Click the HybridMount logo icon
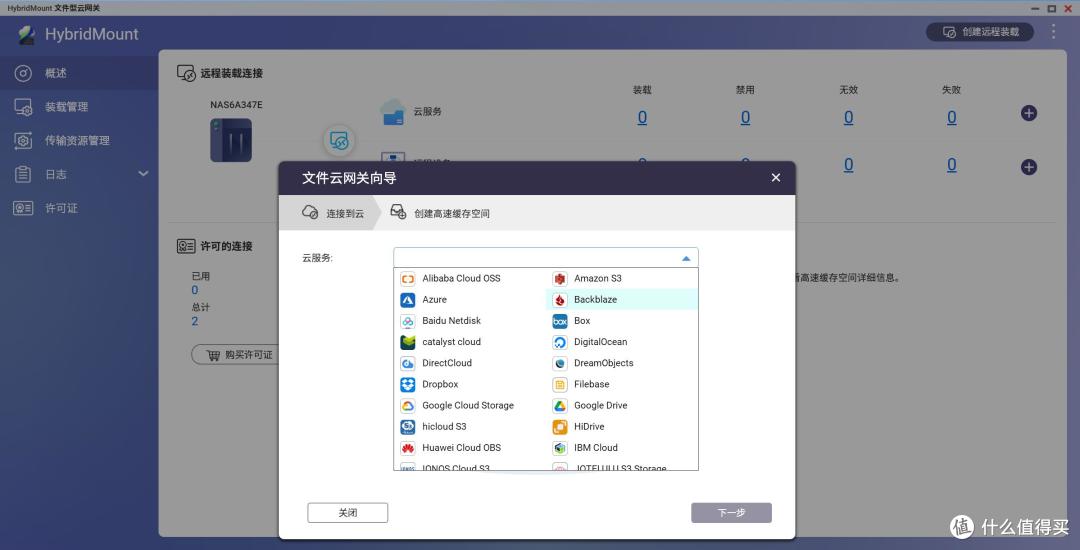 (x=27, y=34)
